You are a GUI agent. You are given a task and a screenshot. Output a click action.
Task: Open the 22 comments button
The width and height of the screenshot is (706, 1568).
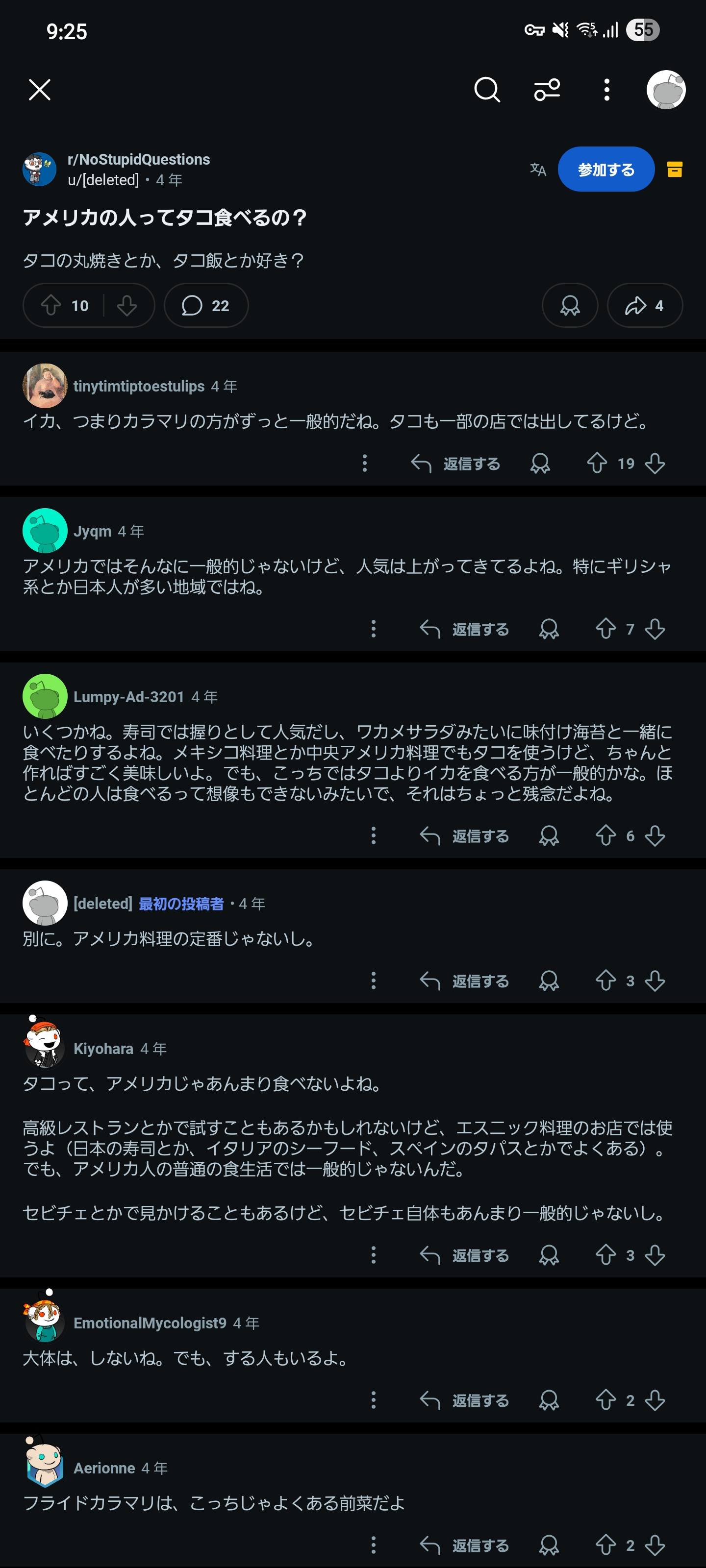tap(206, 306)
